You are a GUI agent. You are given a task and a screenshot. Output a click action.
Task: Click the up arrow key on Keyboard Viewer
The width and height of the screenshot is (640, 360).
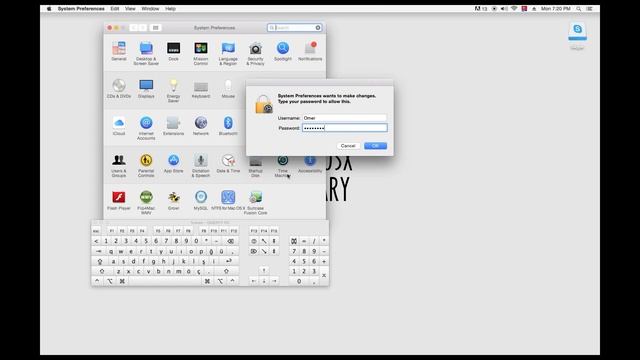264,271
